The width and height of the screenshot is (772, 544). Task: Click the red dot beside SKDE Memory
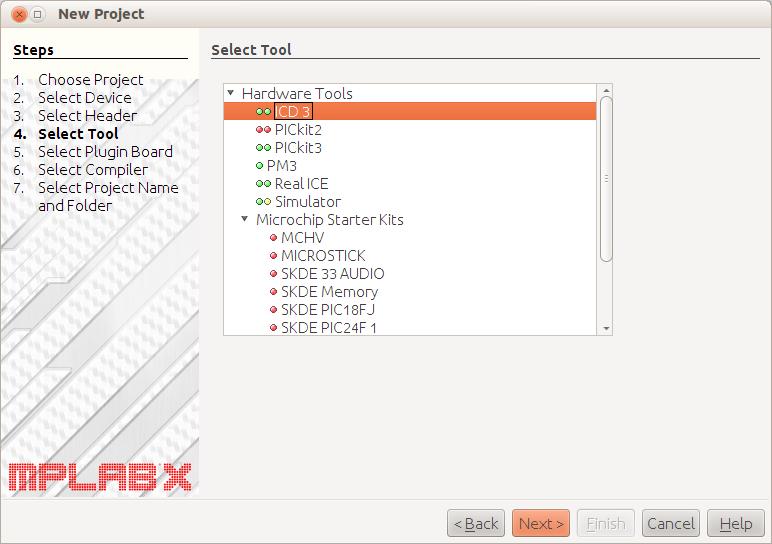[274, 291]
